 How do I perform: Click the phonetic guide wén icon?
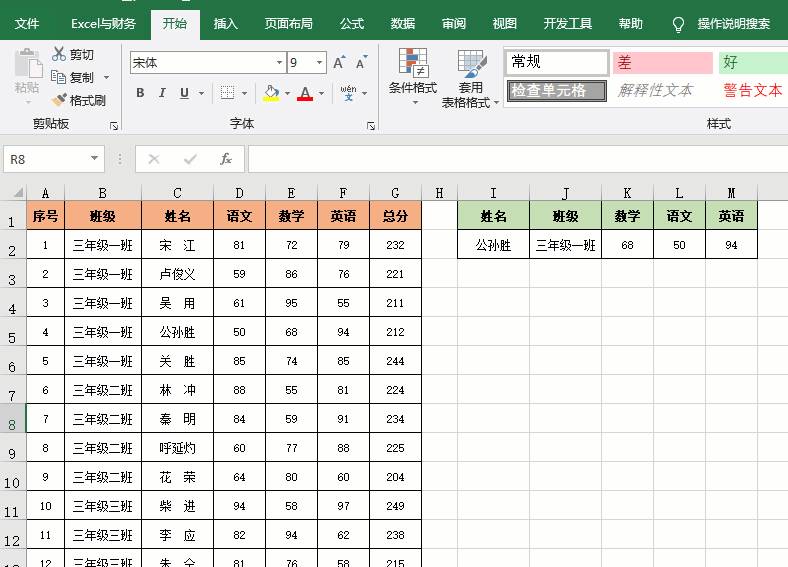point(348,93)
